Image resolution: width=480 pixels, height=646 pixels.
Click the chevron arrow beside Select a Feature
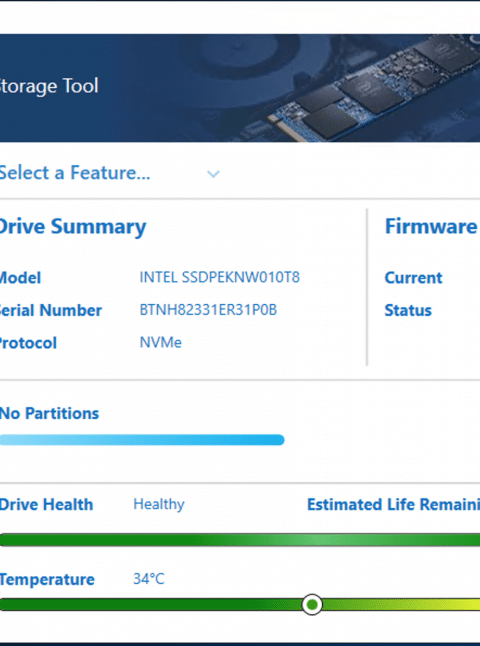point(213,174)
